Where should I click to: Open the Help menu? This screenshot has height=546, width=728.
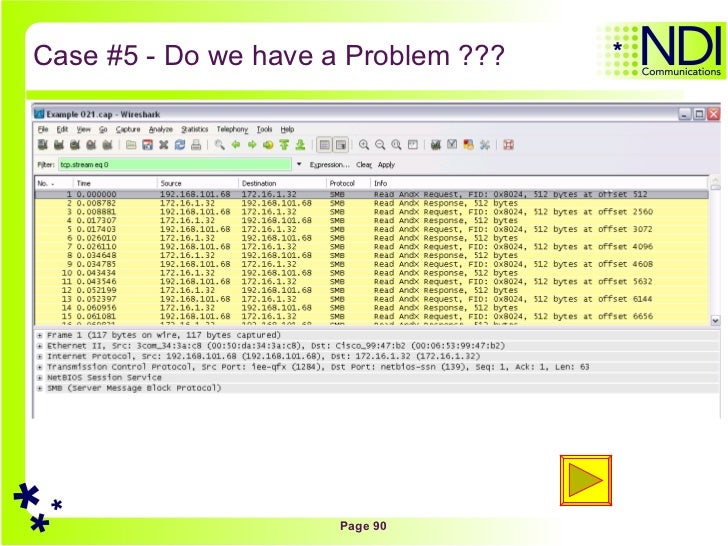point(287,129)
